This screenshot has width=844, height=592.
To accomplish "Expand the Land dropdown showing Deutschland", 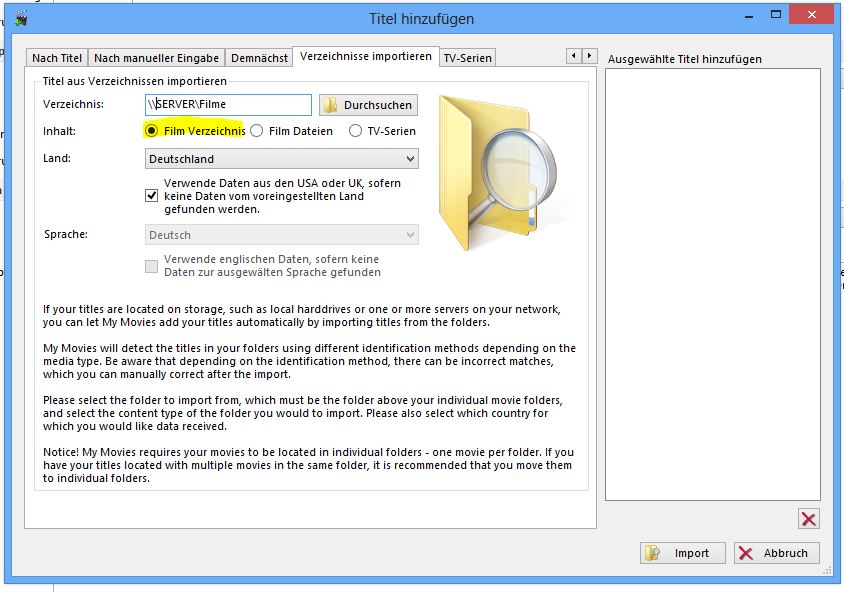I will [x=281, y=159].
